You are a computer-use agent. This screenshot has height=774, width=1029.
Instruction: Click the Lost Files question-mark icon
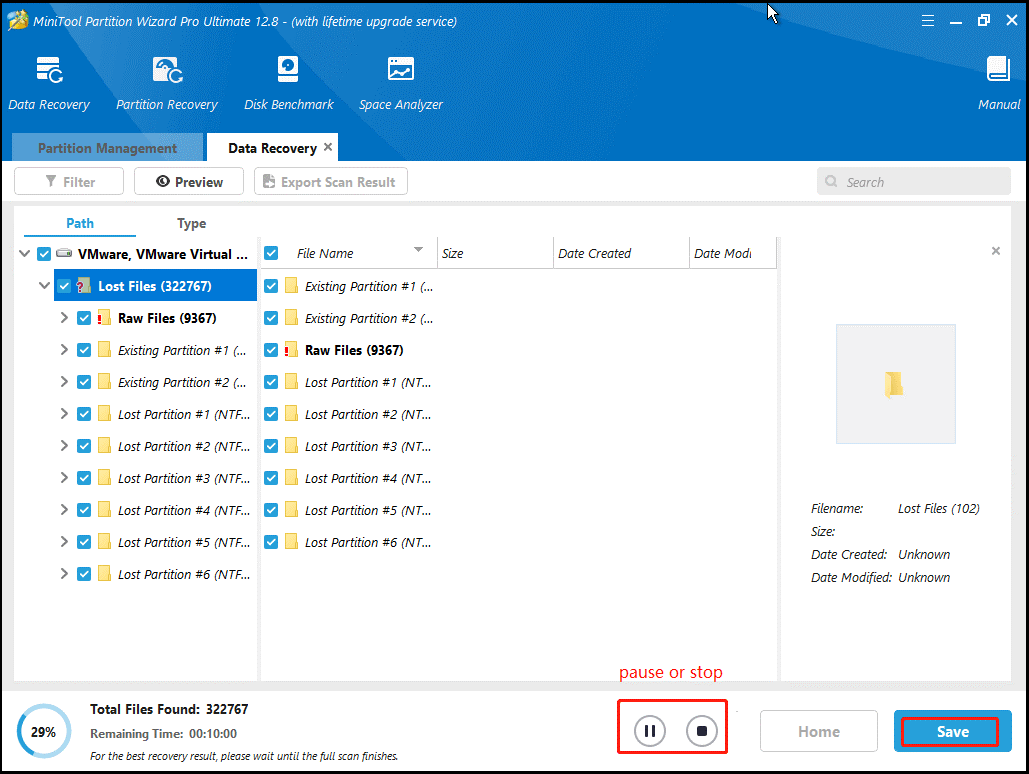[84, 286]
